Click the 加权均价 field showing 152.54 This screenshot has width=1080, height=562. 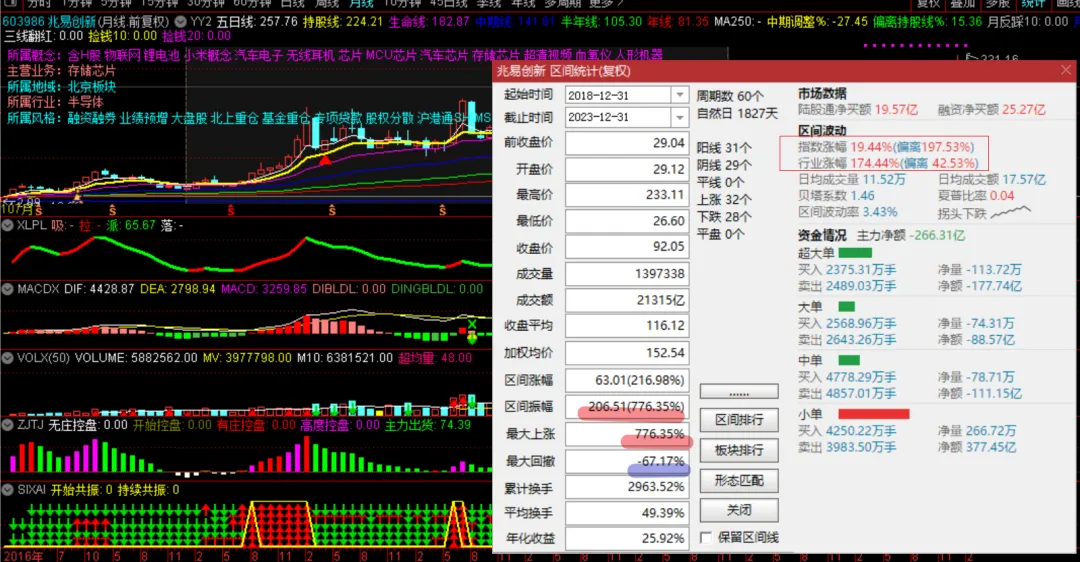pyautogui.click(x=627, y=353)
